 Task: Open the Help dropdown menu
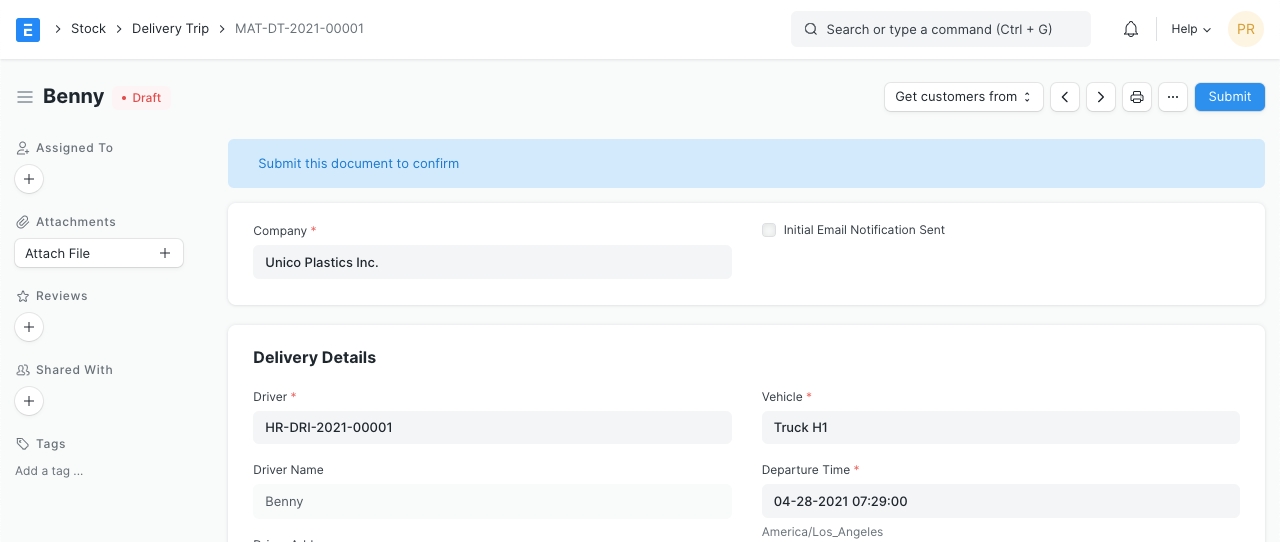(x=1191, y=29)
